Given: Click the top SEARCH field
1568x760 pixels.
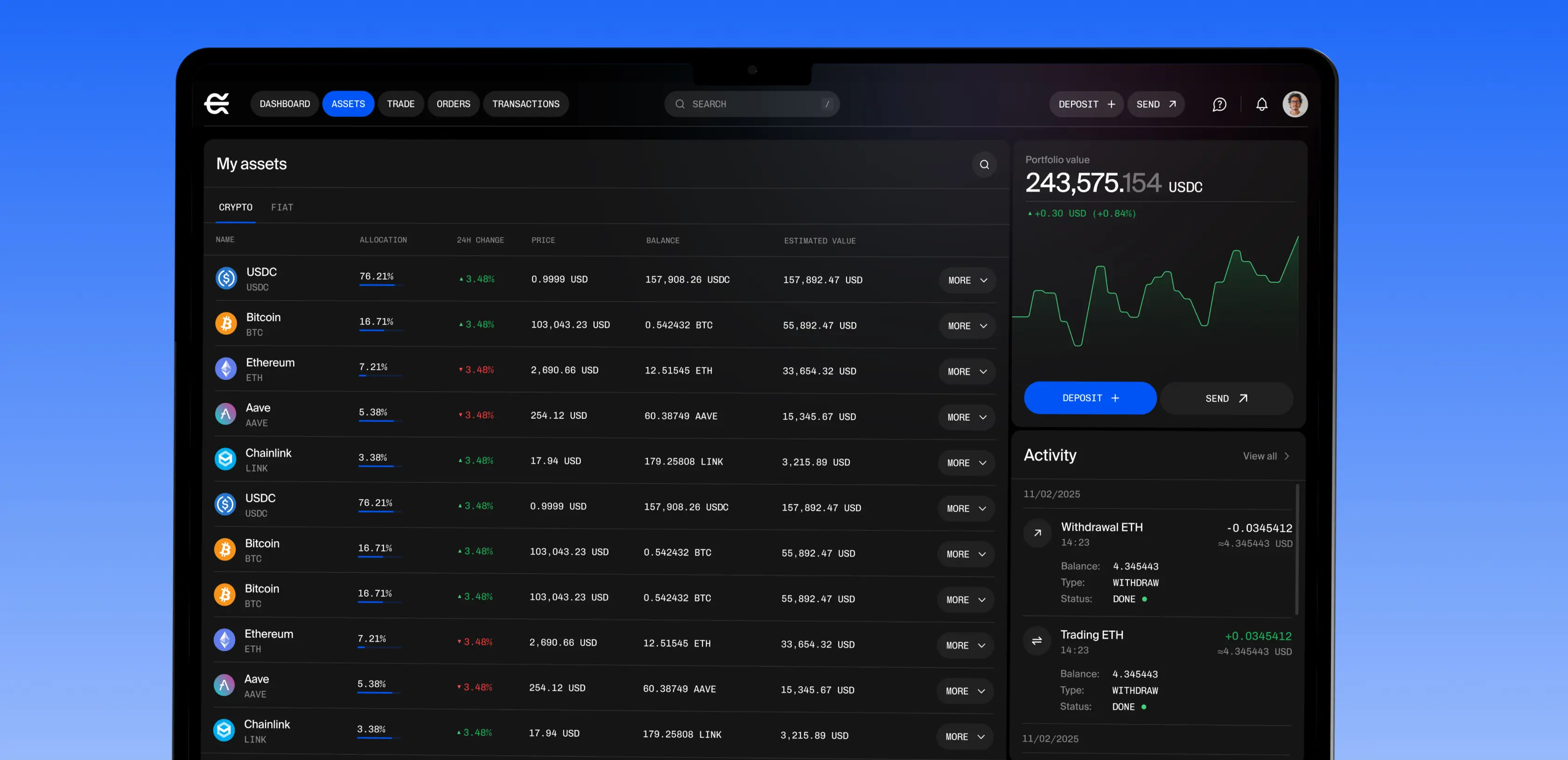Looking at the screenshot, I should [x=752, y=104].
